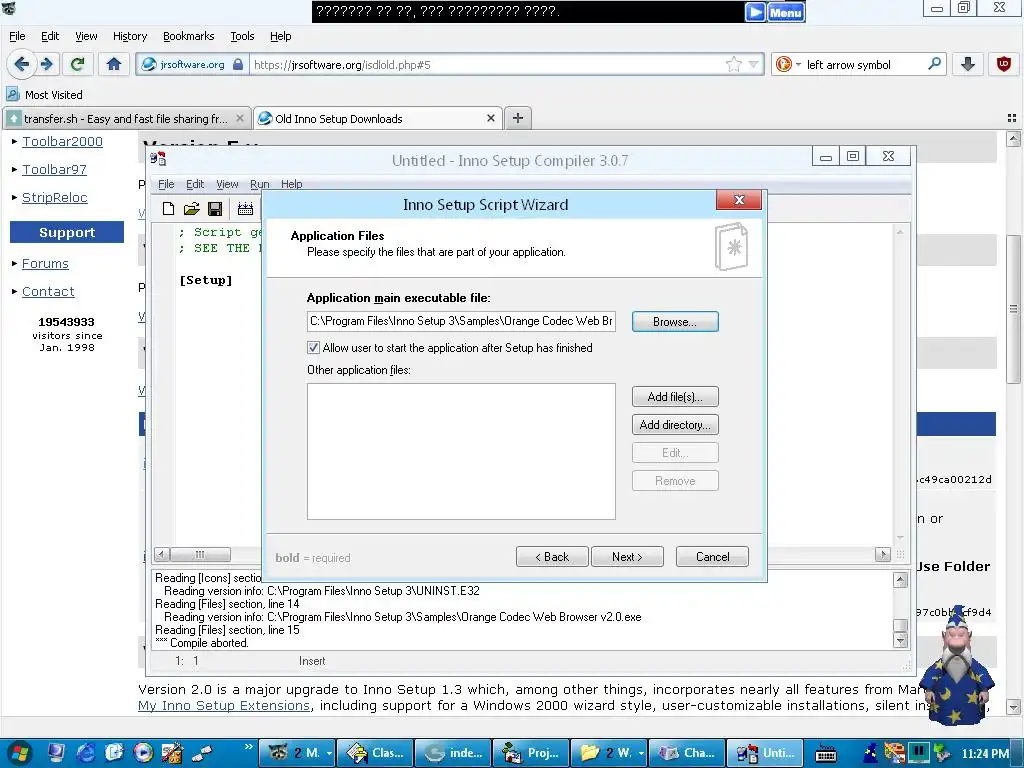Open the Contact sidebar link

tap(48, 291)
